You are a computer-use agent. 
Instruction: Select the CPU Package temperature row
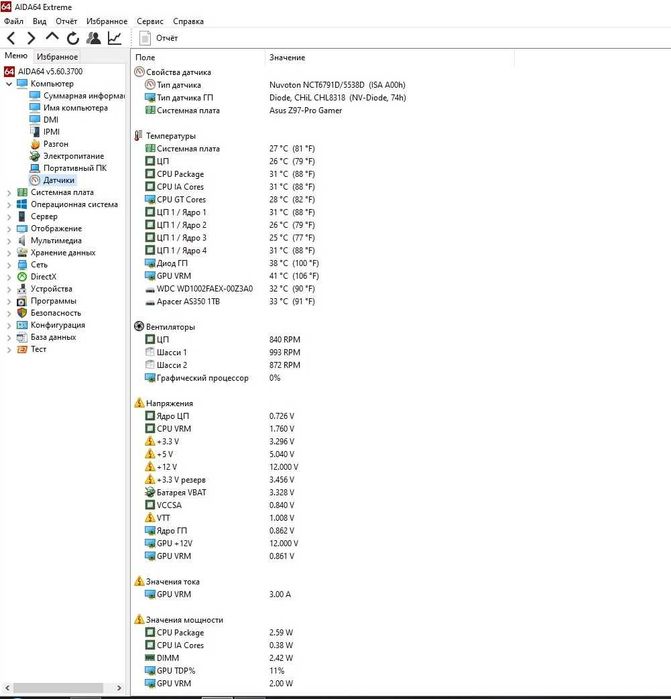click(x=230, y=174)
